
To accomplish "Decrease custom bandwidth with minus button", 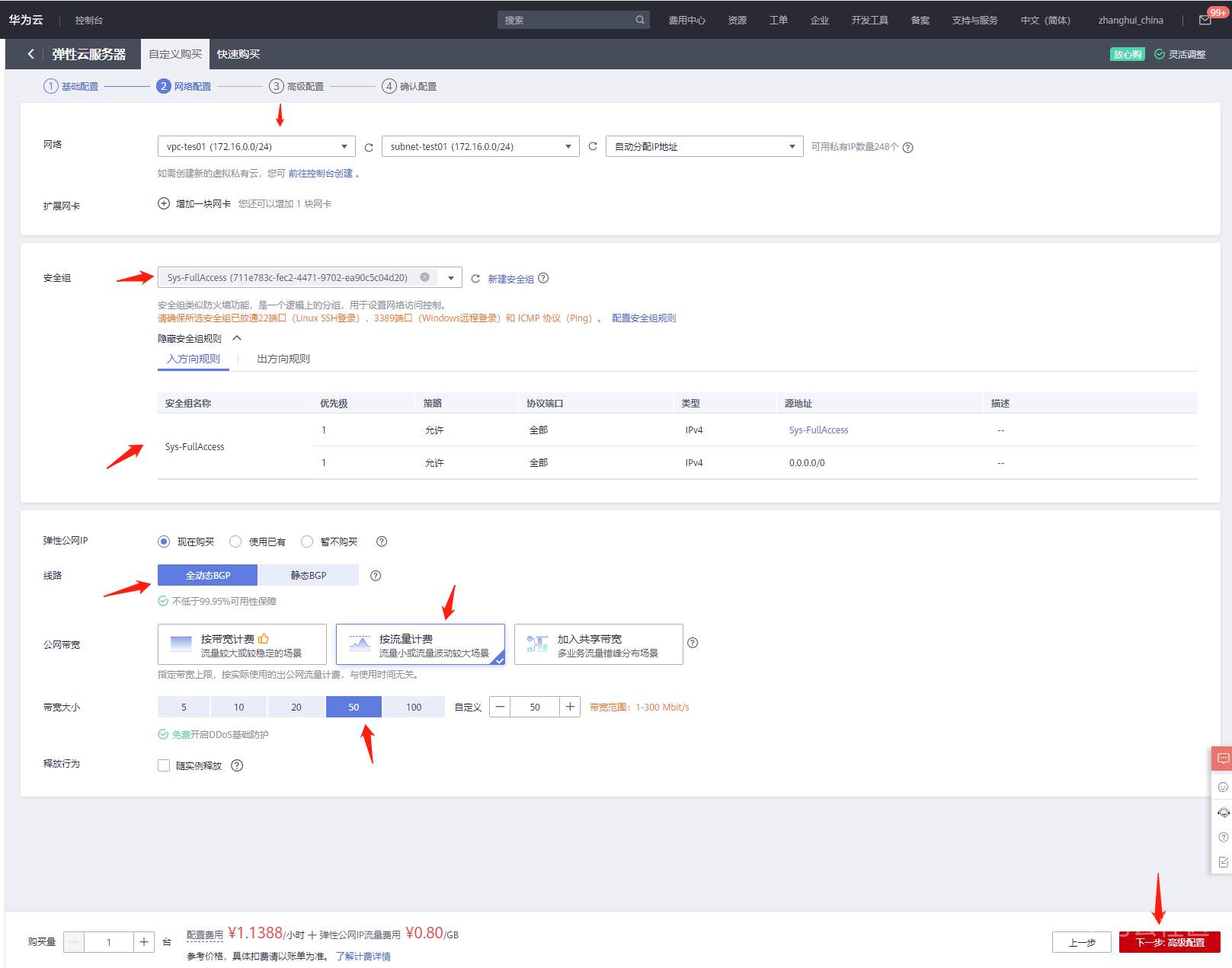I will [x=500, y=707].
